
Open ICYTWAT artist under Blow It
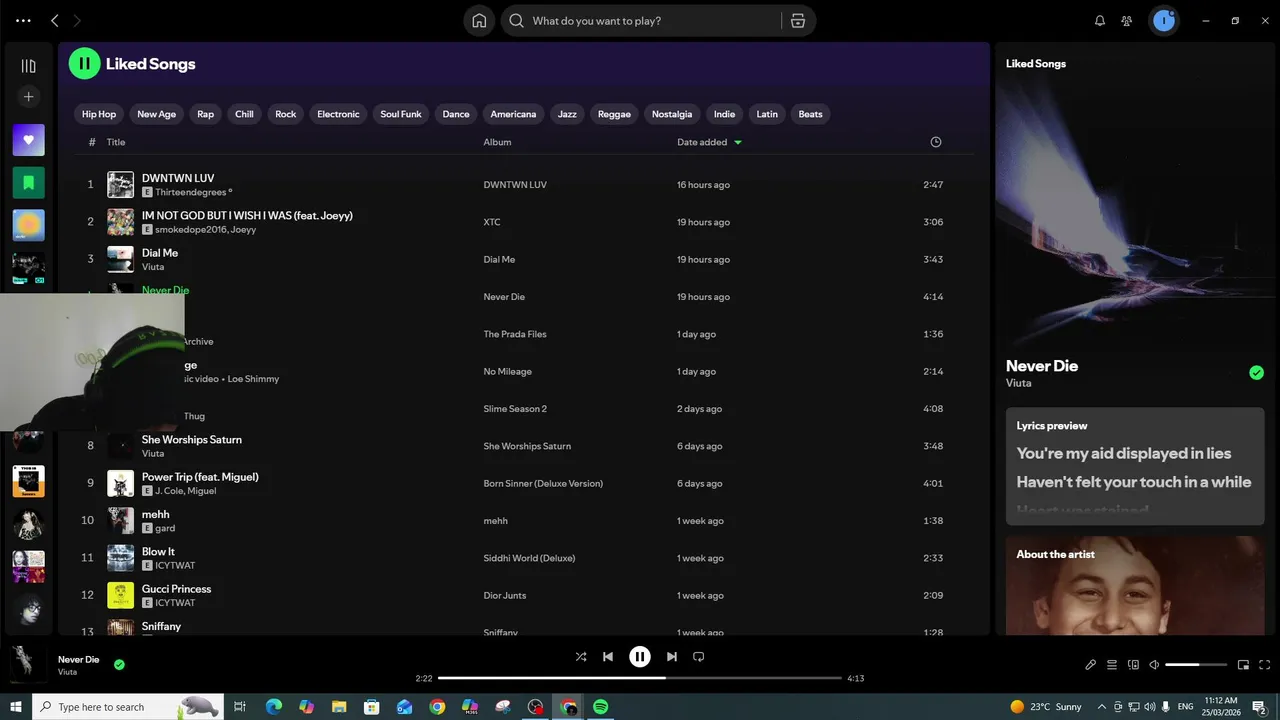[175, 566]
